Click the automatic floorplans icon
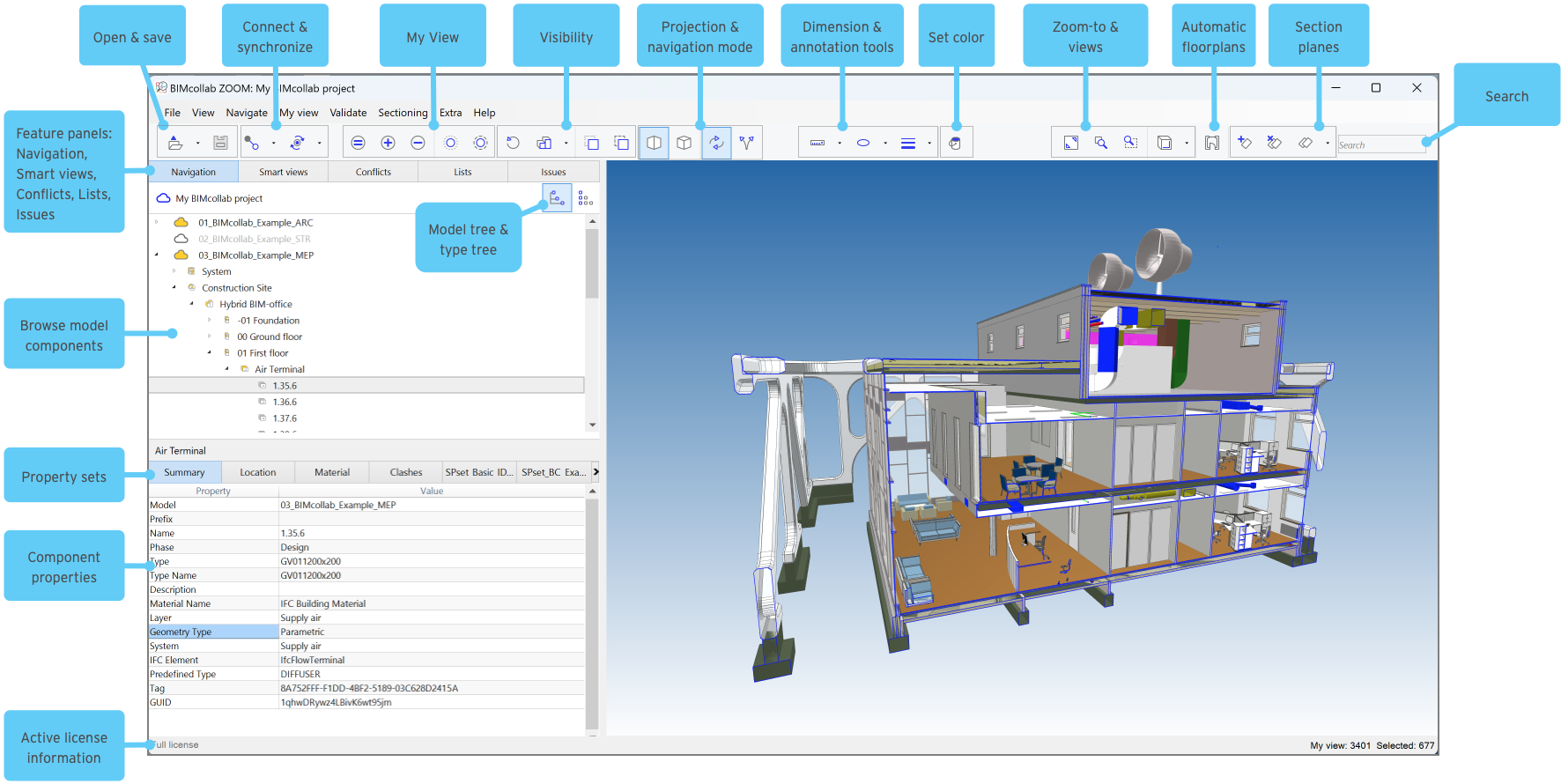The height and width of the screenshot is (784, 1561). pos(1212,143)
